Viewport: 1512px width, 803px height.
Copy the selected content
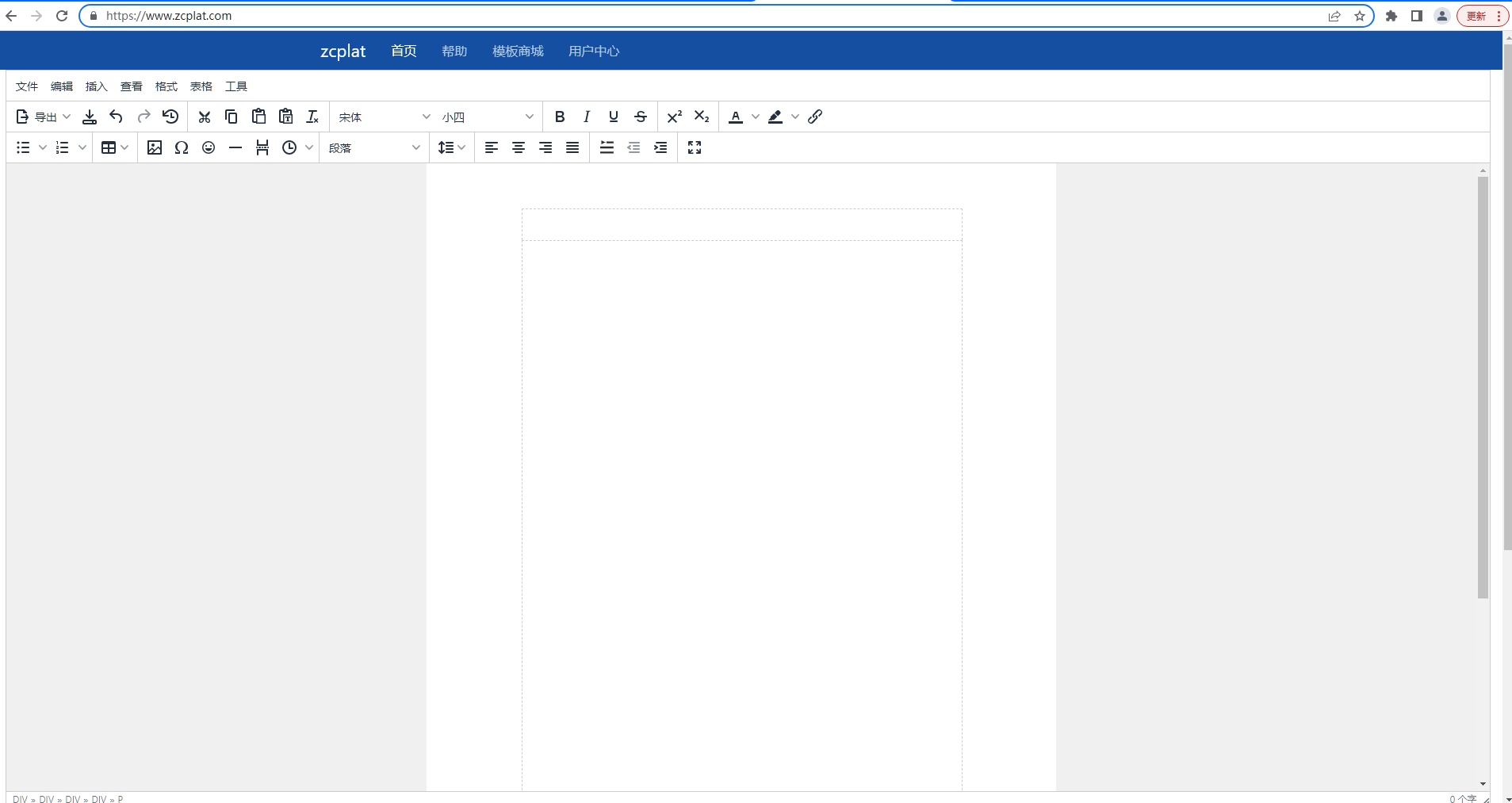pos(232,117)
